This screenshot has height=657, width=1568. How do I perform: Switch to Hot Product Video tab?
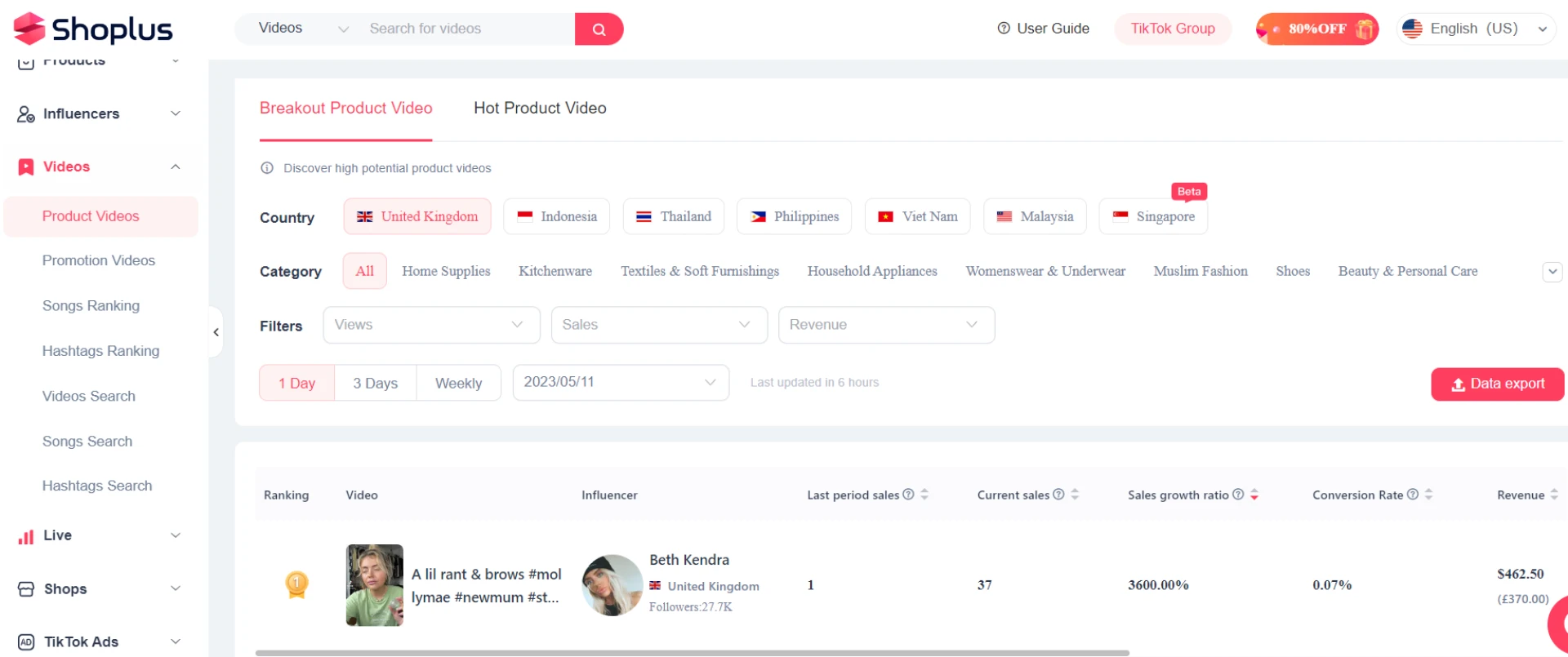click(x=540, y=109)
